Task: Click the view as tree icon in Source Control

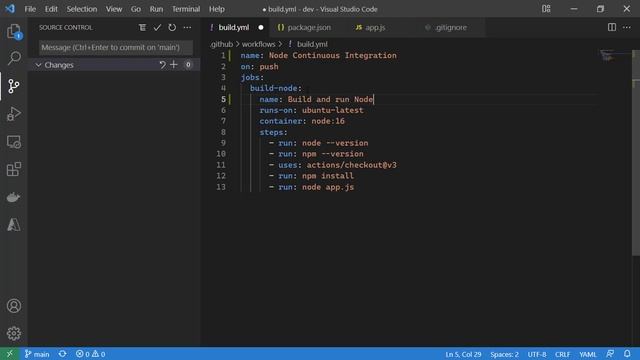Action: click(142, 27)
